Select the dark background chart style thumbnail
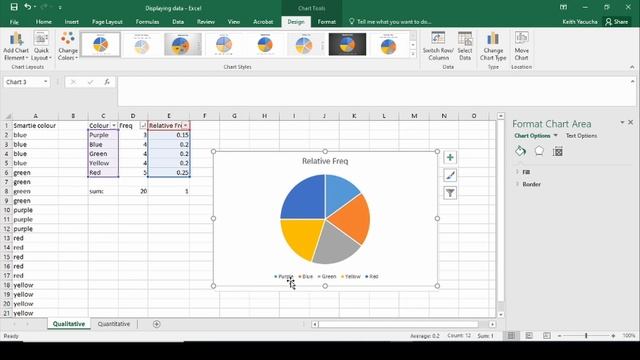Image resolution: width=640 pixels, height=360 pixels. (x=347, y=44)
